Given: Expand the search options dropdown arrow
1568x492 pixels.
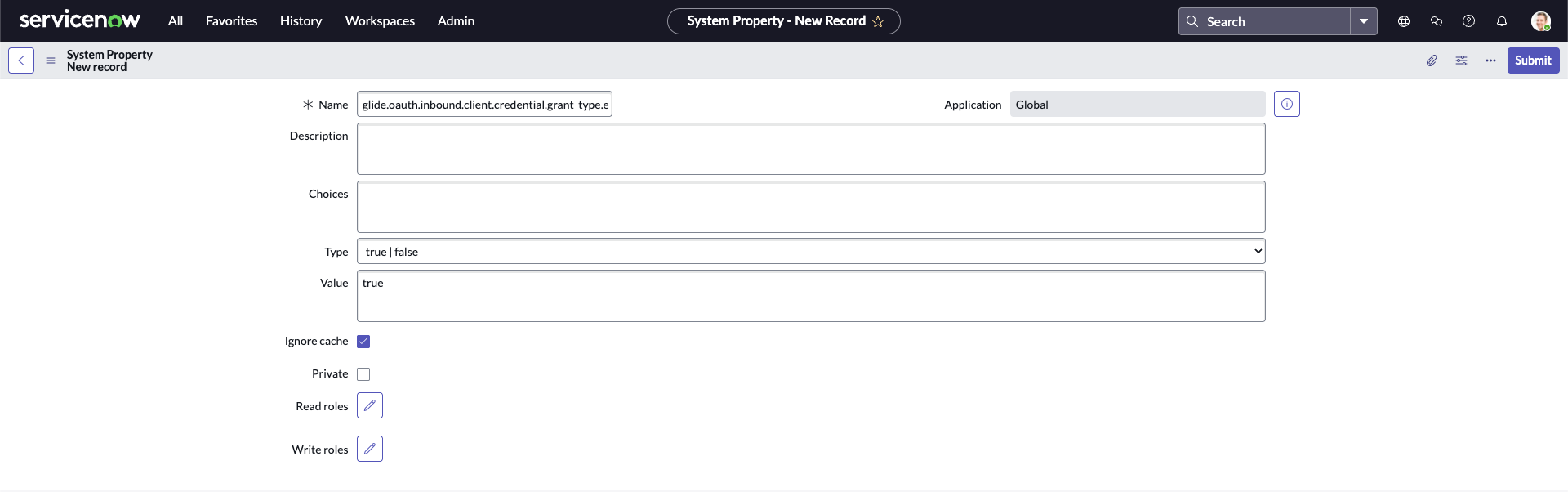Looking at the screenshot, I should coord(1364,21).
